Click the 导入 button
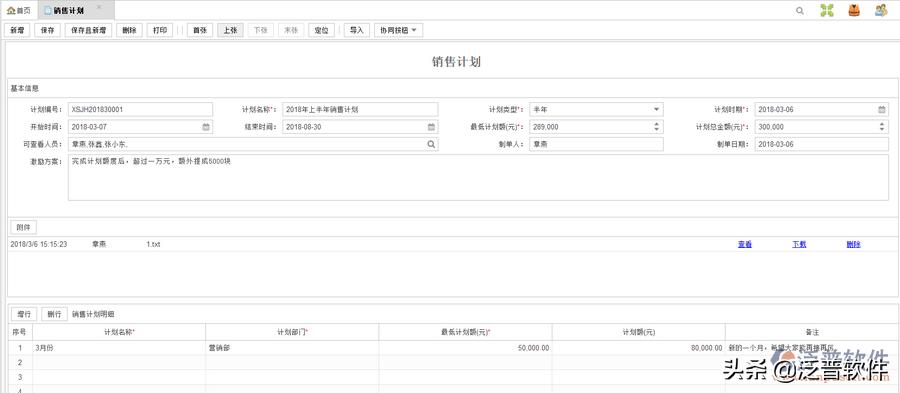 pos(357,30)
